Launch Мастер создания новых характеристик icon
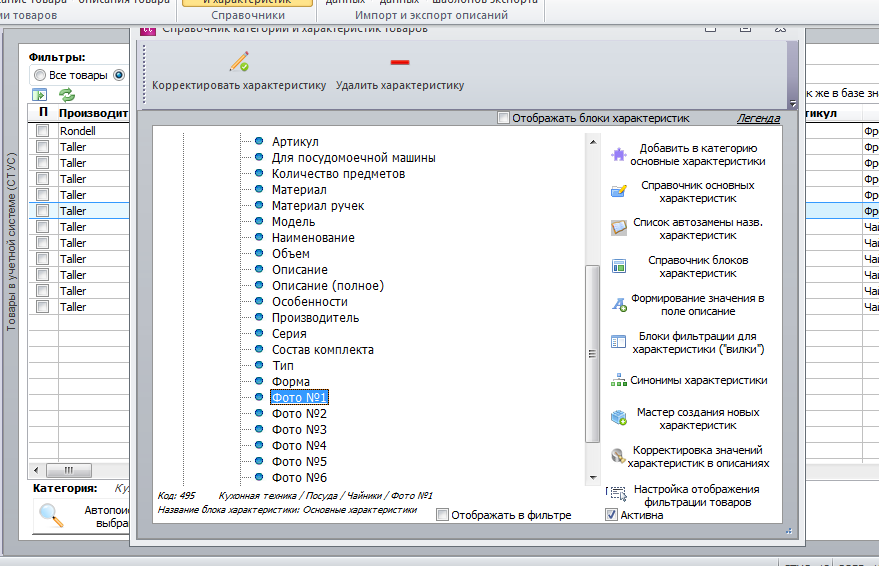 (619, 418)
